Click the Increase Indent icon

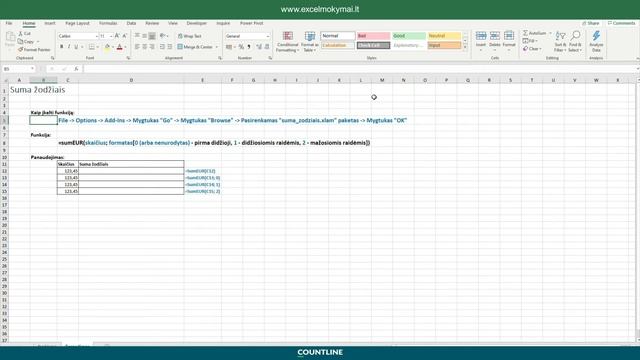coord(170,47)
